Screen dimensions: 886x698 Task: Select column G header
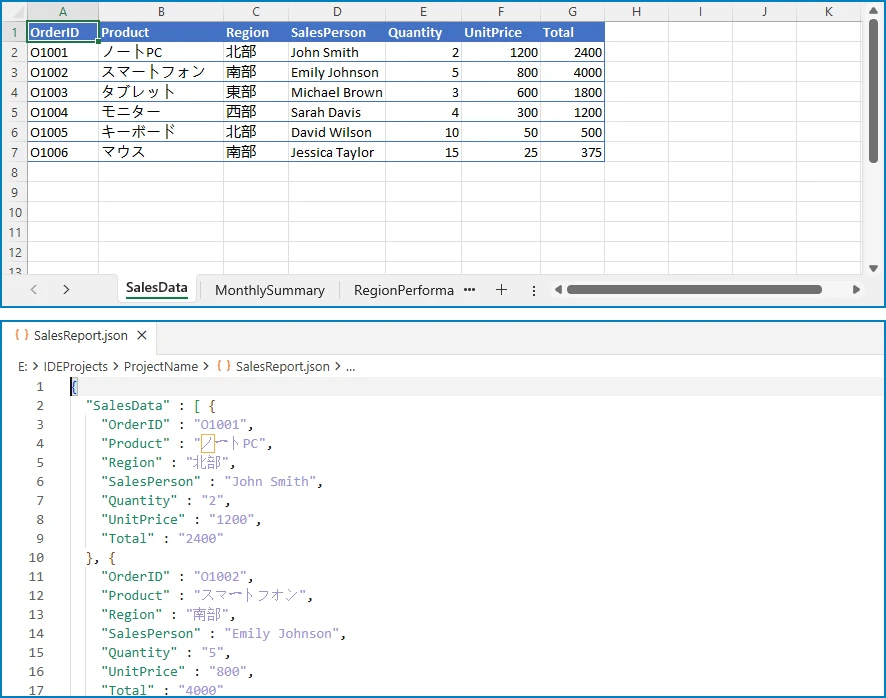tap(572, 11)
